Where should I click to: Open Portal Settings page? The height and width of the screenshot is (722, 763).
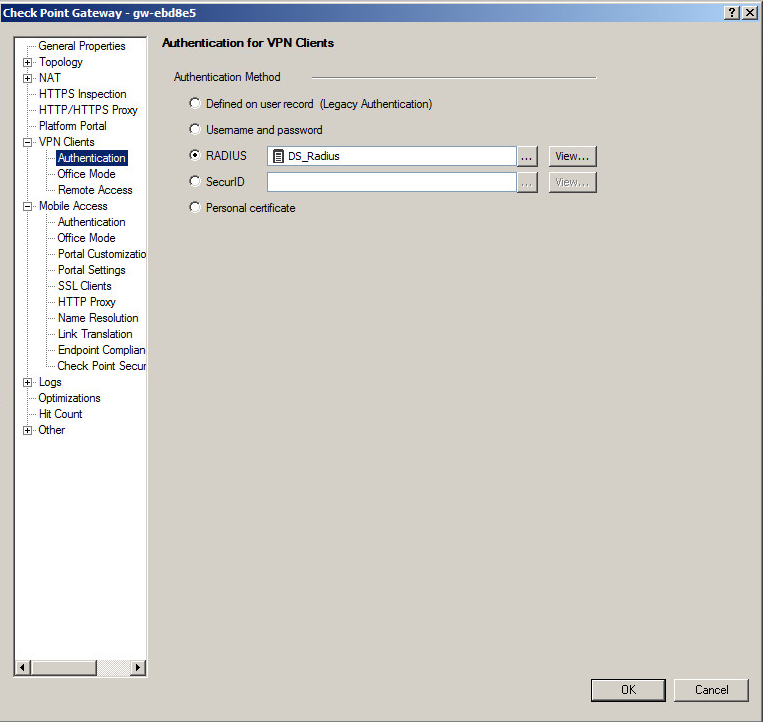[91, 270]
